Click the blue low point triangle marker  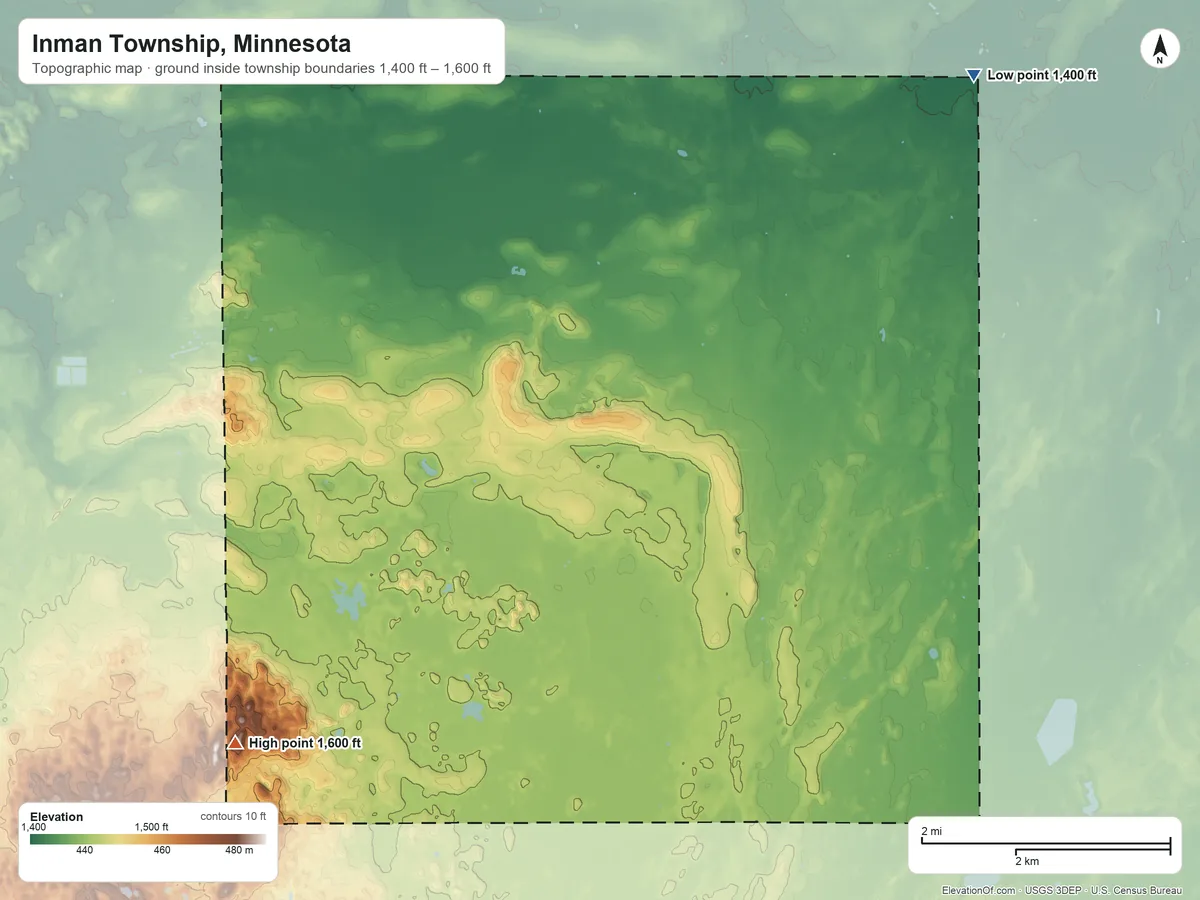point(973,75)
